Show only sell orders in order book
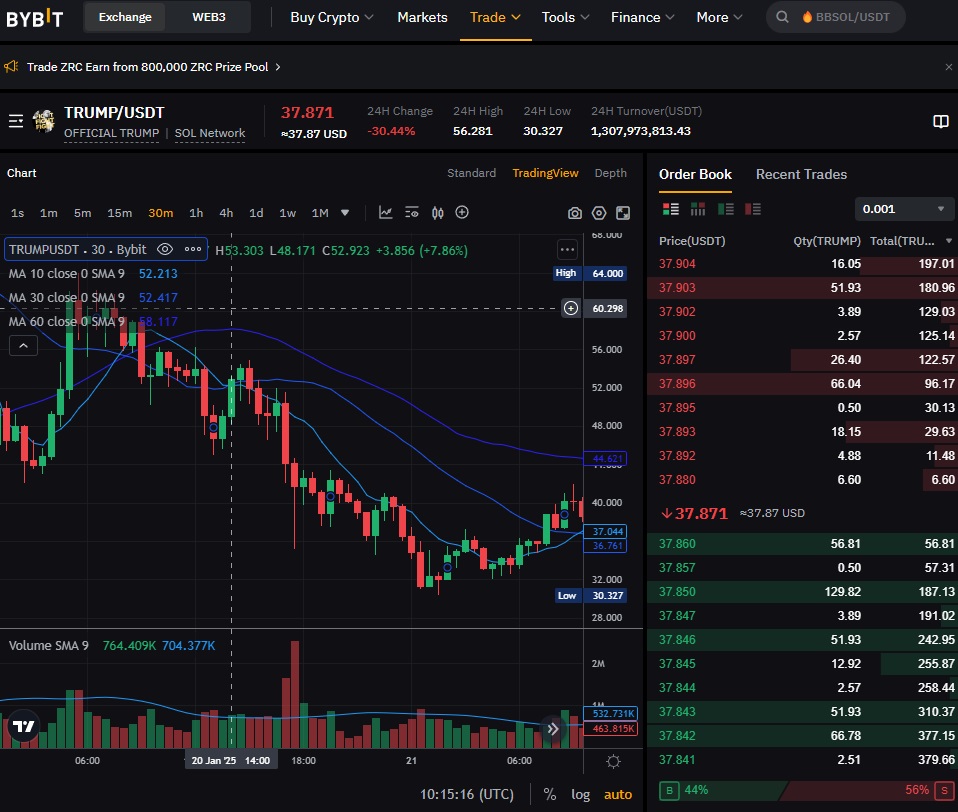The image size is (958, 812). (x=753, y=209)
